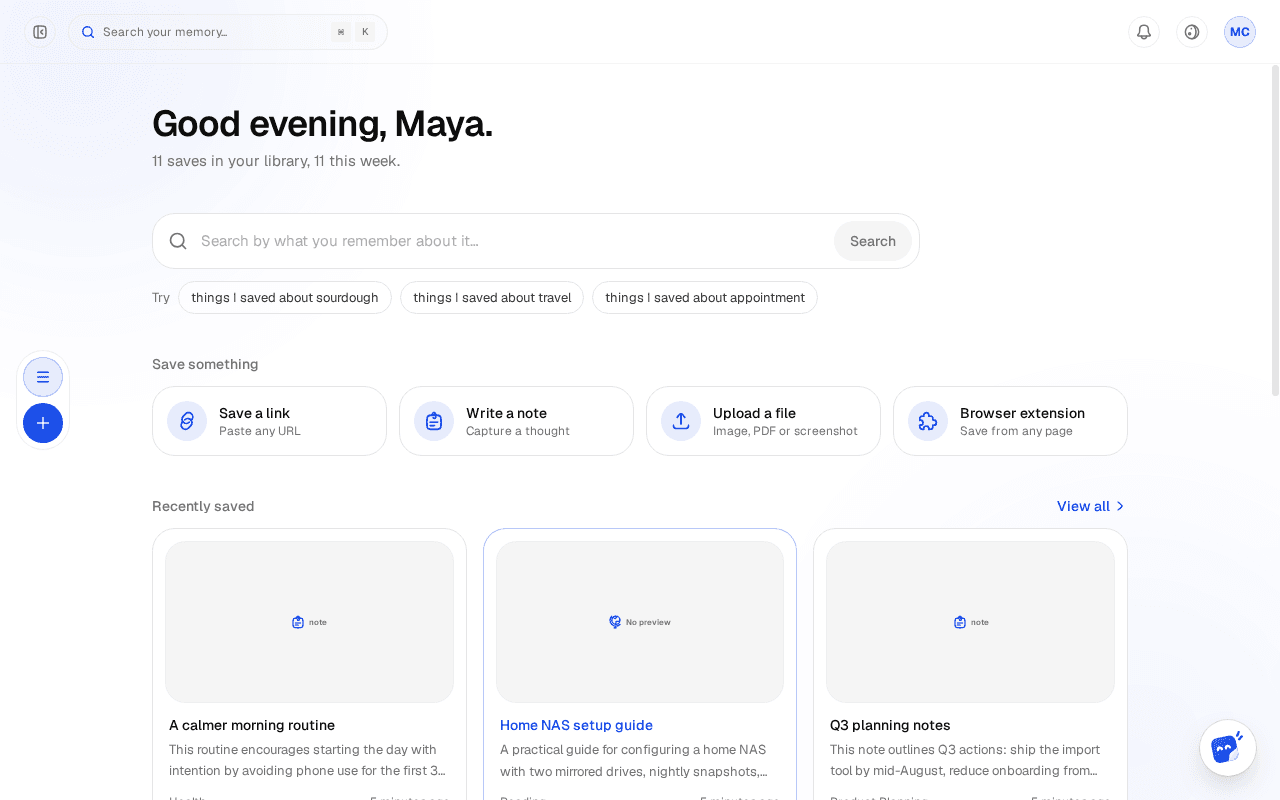Focus the 'Search your memory' top bar field
This screenshot has width=1280, height=800.
pyautogui.click(x=228, y=32)
